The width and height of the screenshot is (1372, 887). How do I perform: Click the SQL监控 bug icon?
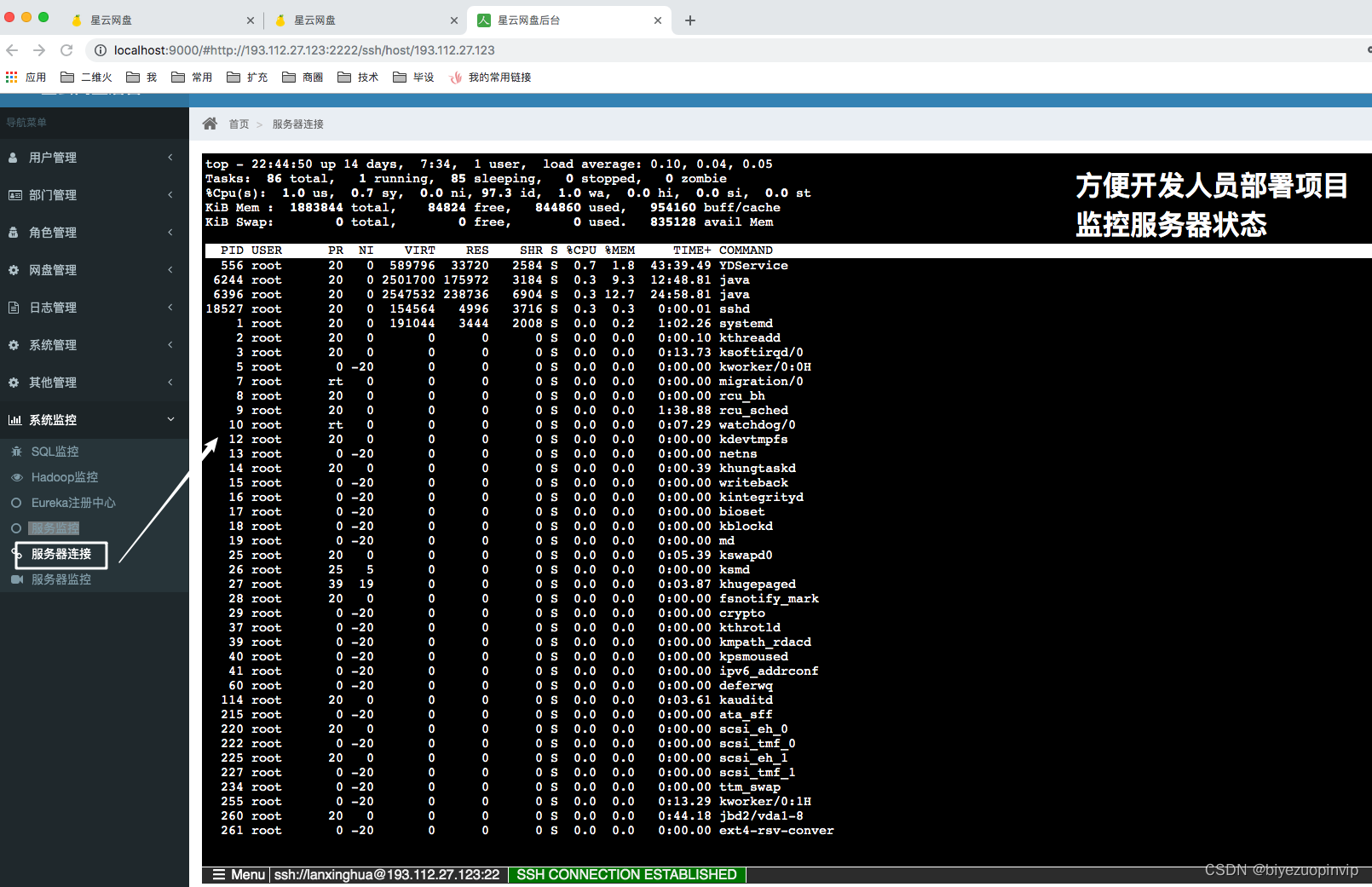pyautogui.click(x=16, y=451)
